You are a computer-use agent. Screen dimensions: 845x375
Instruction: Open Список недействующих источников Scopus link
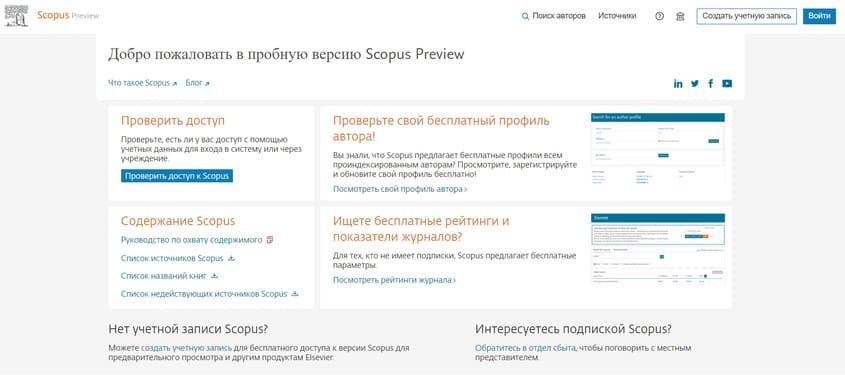click(x=204, y=294)
